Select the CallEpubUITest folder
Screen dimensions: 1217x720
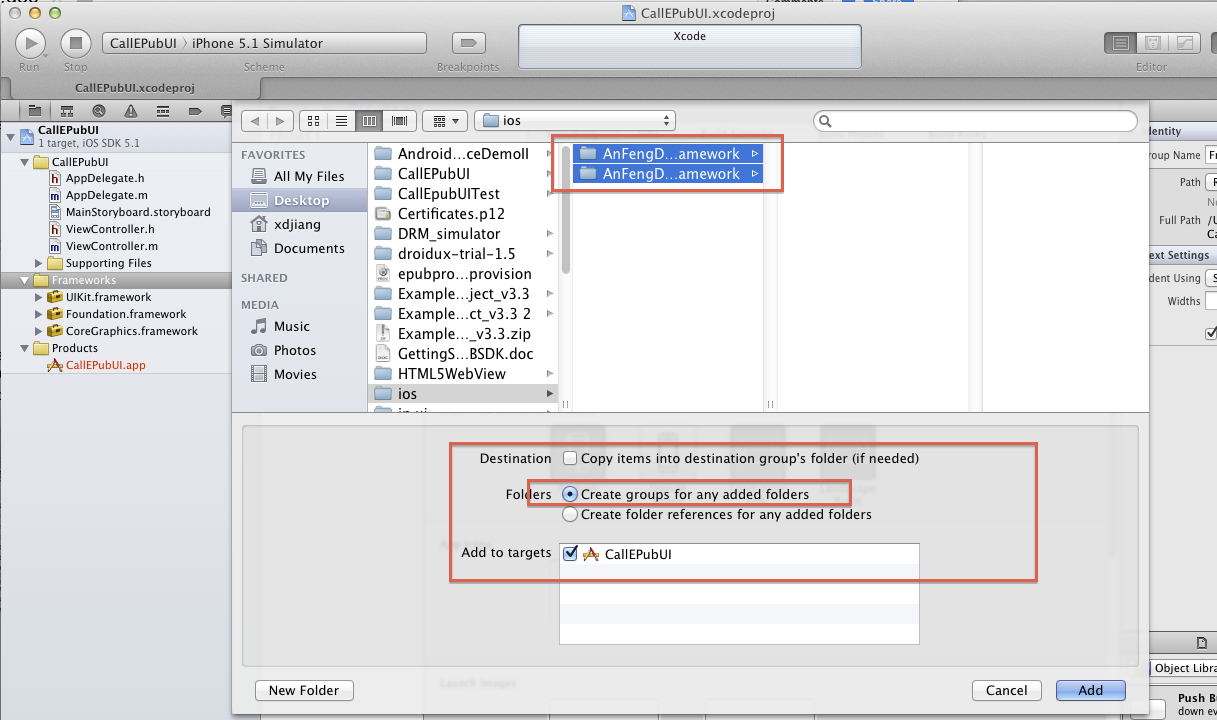coord(463,193)
